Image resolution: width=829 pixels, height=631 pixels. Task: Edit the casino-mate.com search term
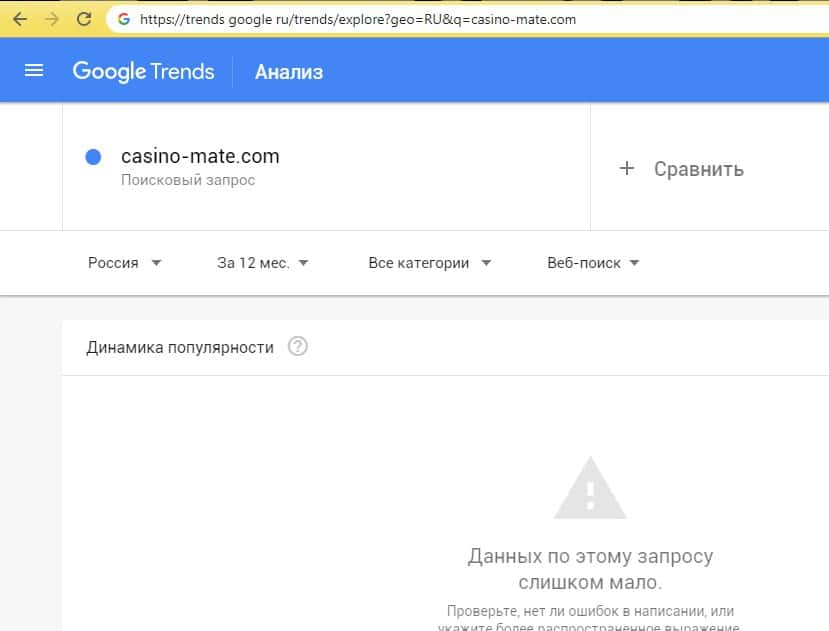click(x=200, y=156)
